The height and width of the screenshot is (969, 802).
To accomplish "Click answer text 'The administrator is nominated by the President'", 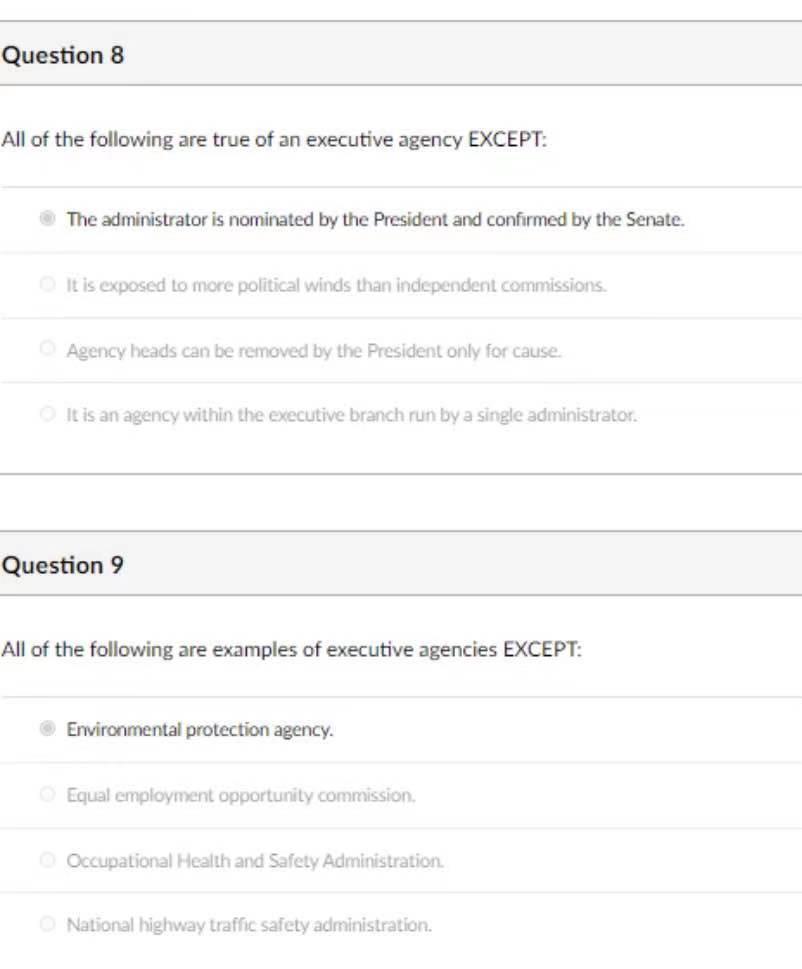I will pos(375,220).
